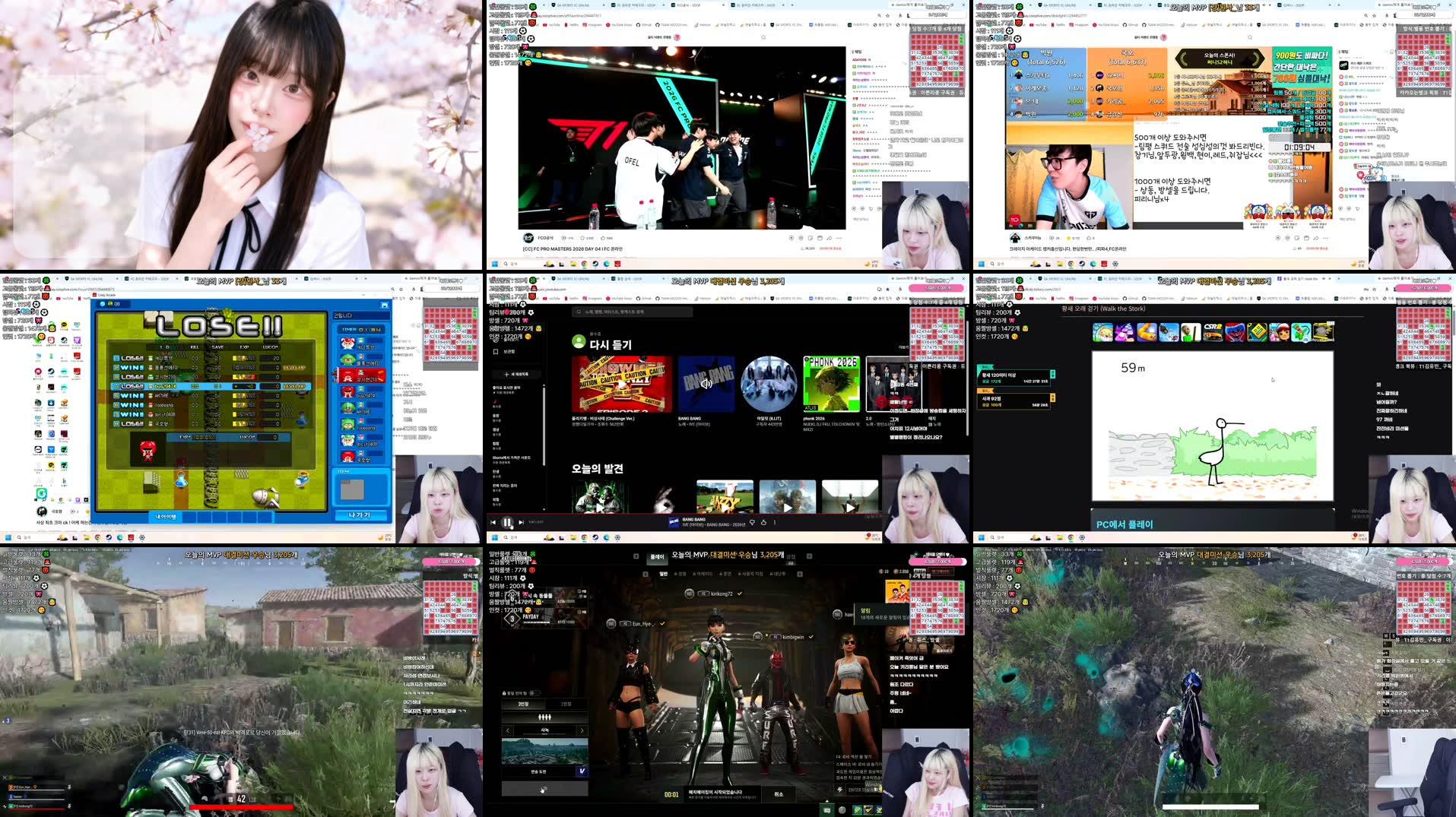
Task: Open green profile avatar beside 다시 듣기
Action: coord(579,343)
